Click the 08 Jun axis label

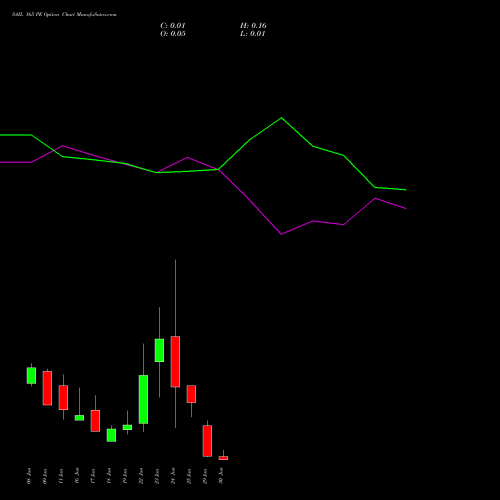tap(29, 476)
